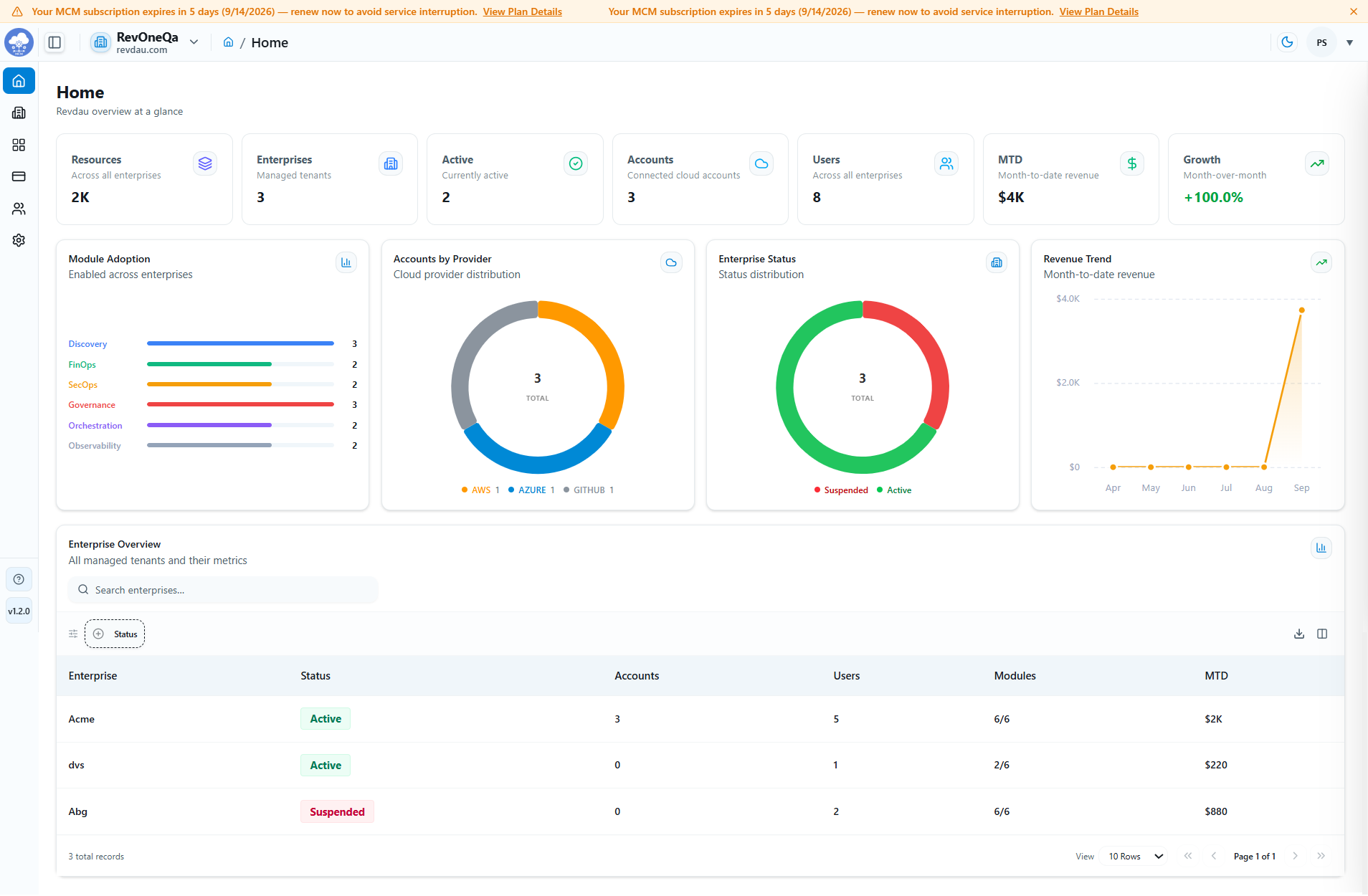Open first View Plan Details link
1368x896 pixels.
(523, 11)
